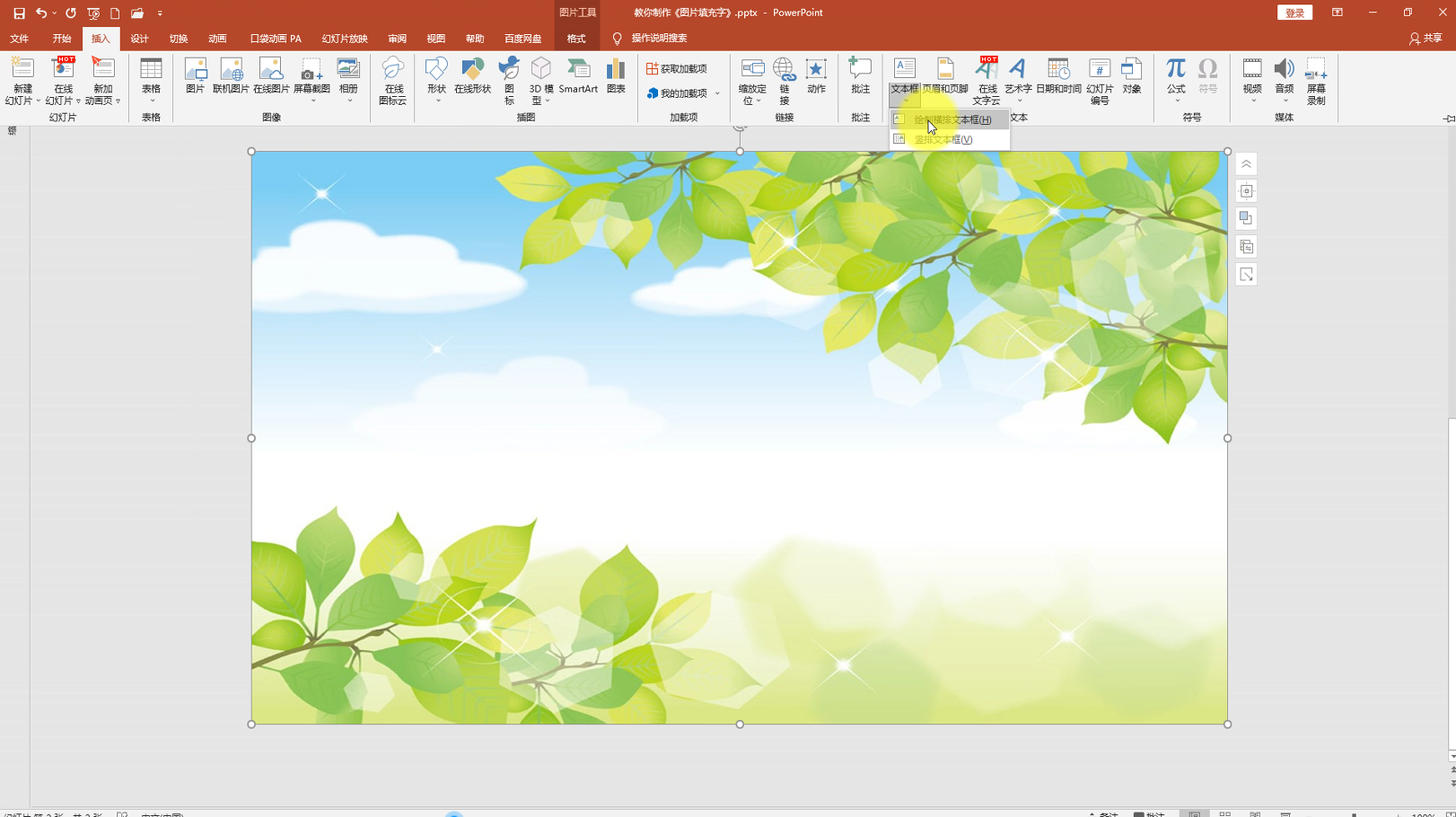Insert 幻灯片编号 slide number
The image size is (1456, 817).
(1100, 81)
